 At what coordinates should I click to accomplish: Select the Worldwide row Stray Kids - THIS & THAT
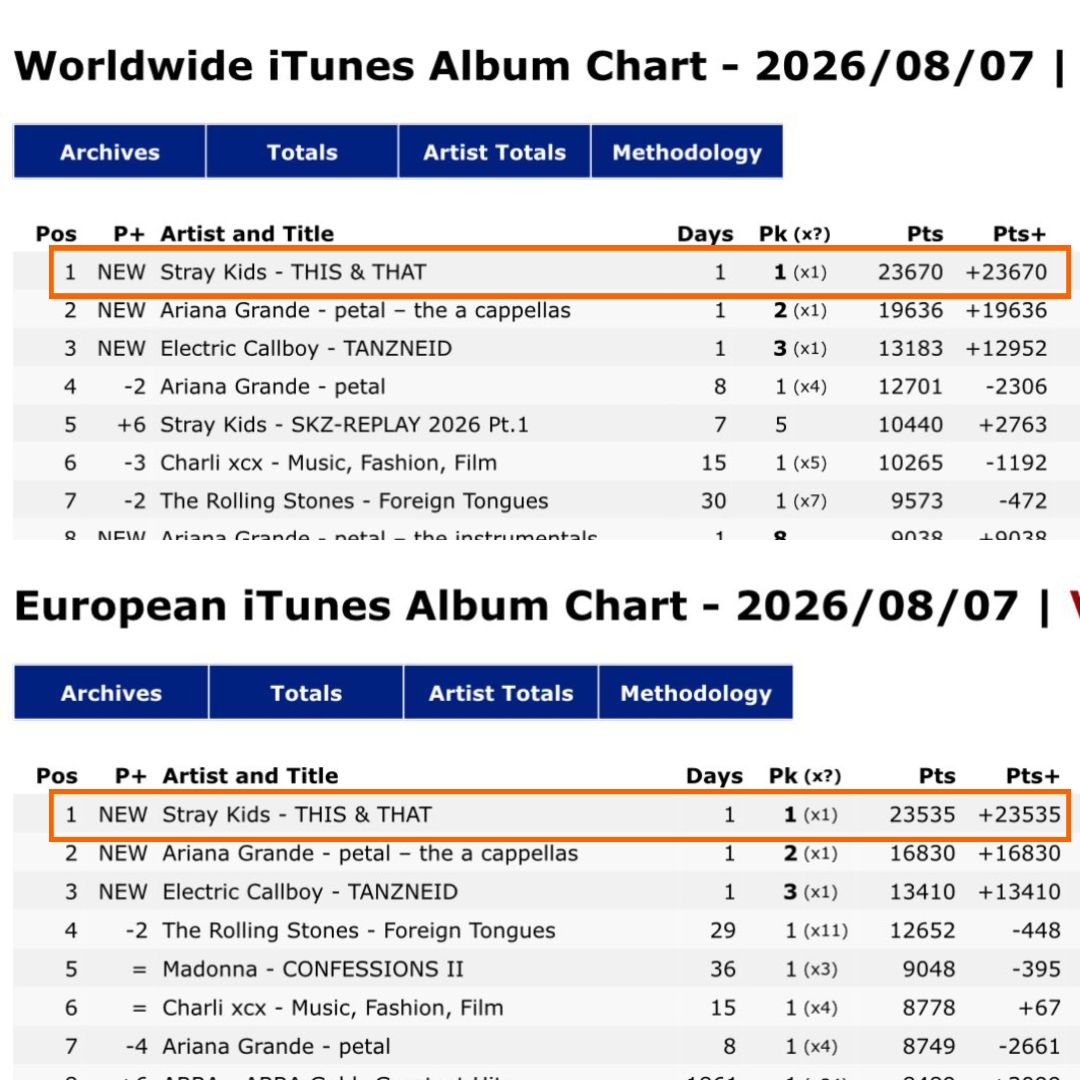(559, 272)
